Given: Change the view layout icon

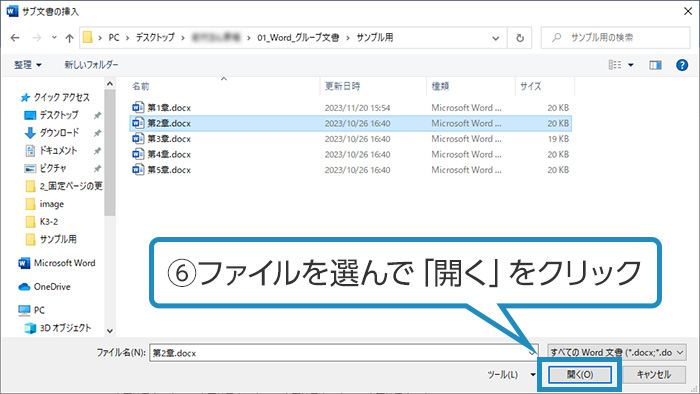Looking at the screenshot, I should pyautogui.click(x=615, y=65).
